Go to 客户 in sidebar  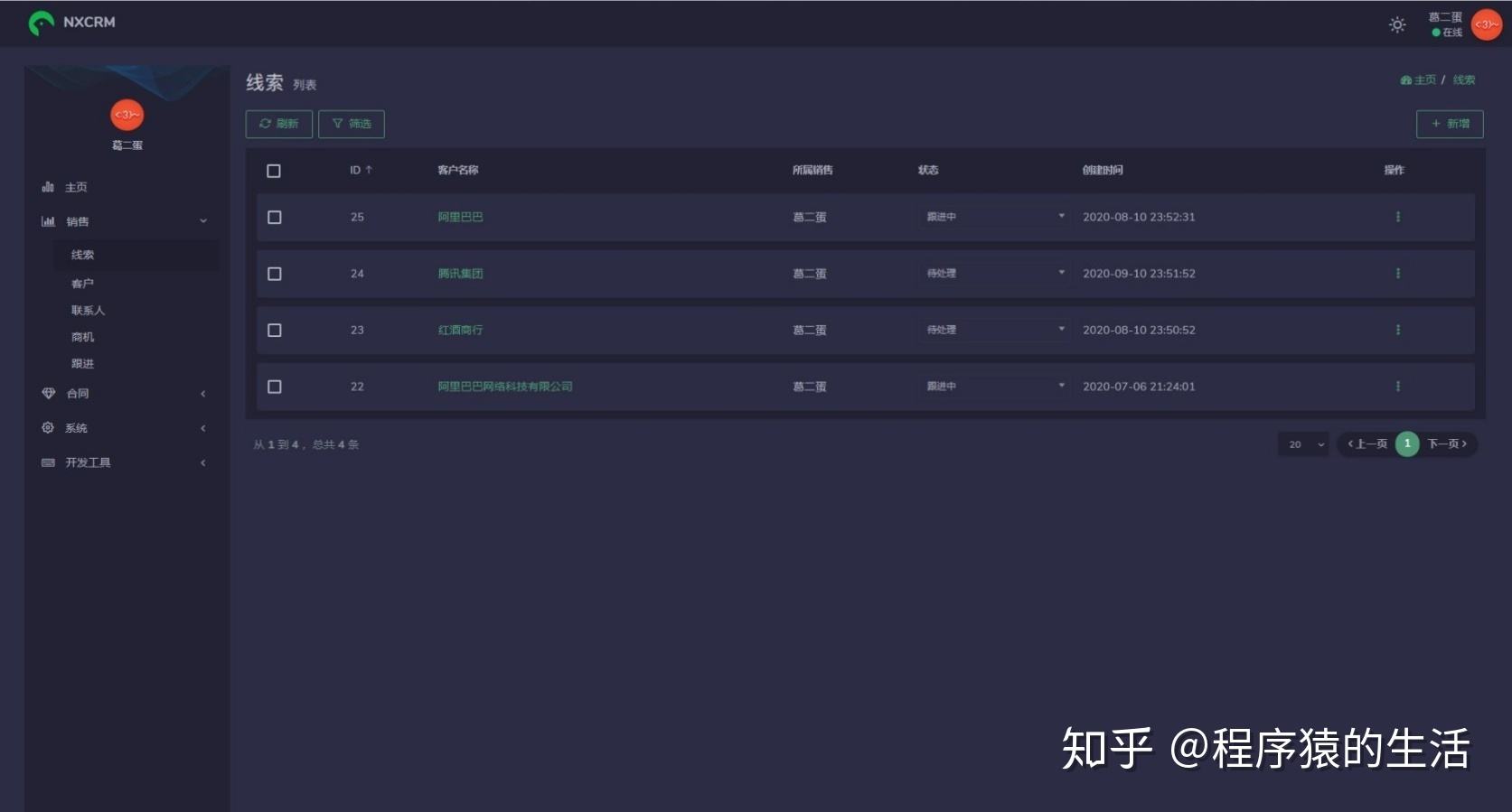(82, 284)
